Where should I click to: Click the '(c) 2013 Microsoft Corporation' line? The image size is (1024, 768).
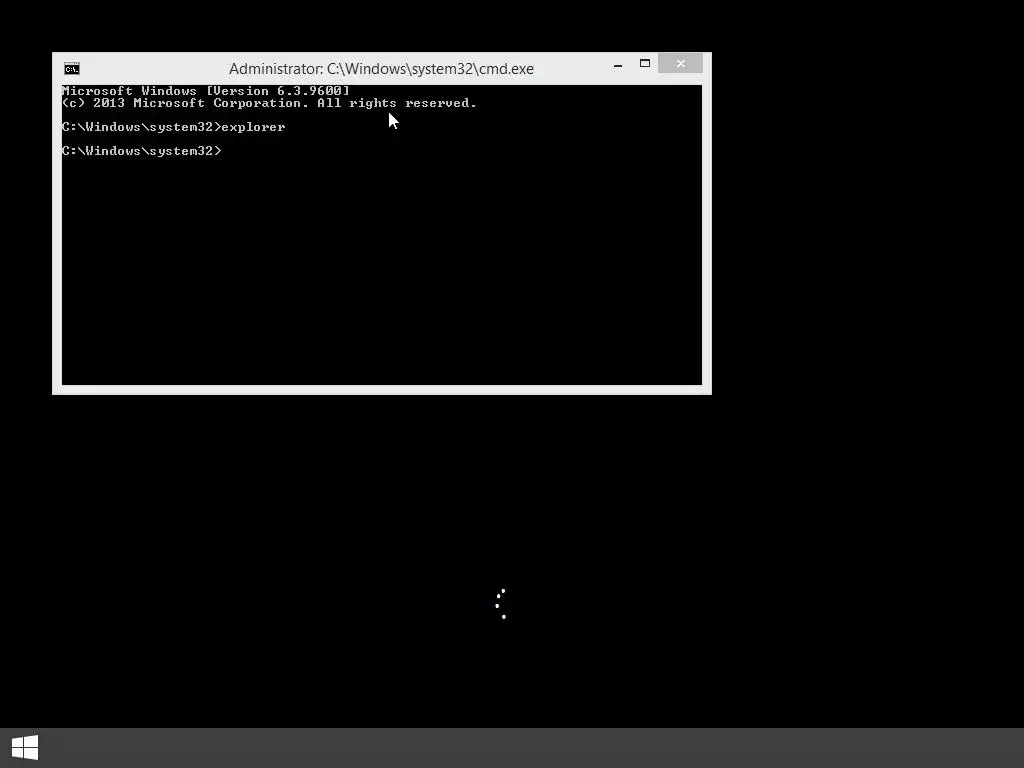269,103
